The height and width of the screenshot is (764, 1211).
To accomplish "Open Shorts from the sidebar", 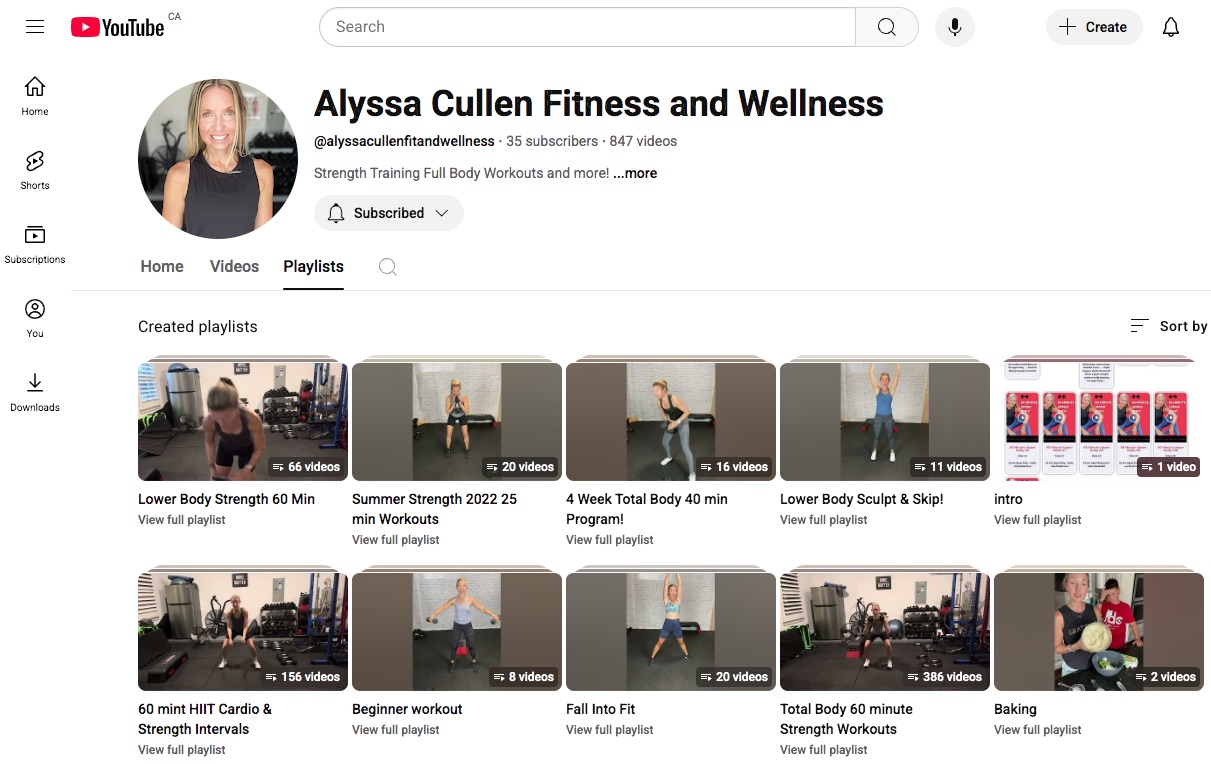I will [34, 170].
